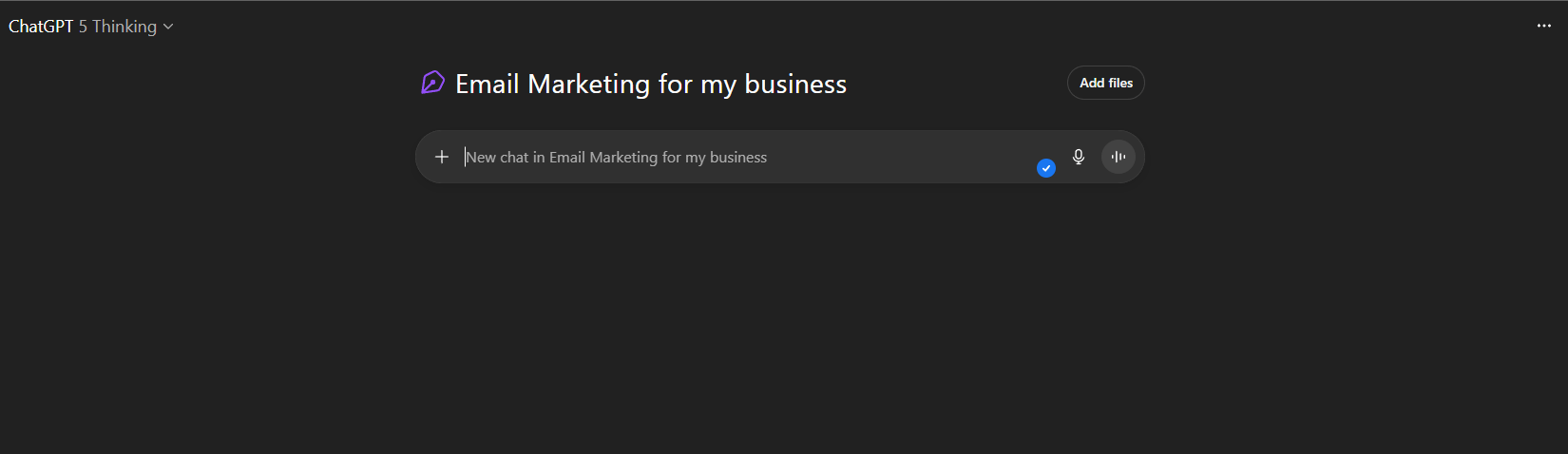Click the plus icon in chat box

point(442,157)
